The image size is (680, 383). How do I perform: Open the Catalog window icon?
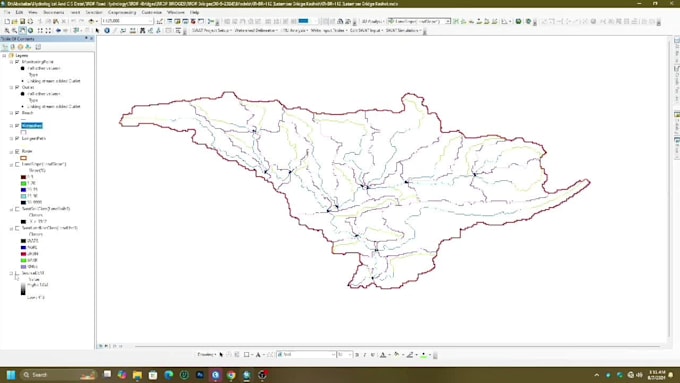(x=177, y=21)
